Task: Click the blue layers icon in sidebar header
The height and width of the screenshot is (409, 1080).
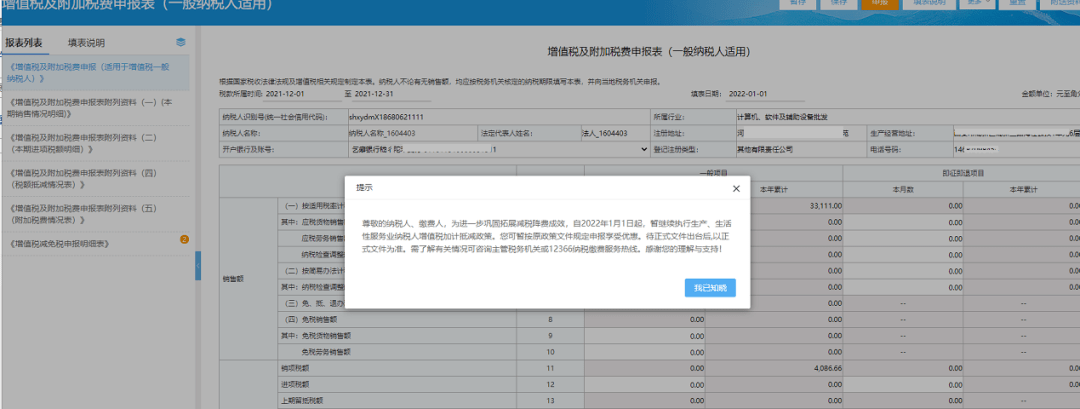Action: click(x=180, y=42)
